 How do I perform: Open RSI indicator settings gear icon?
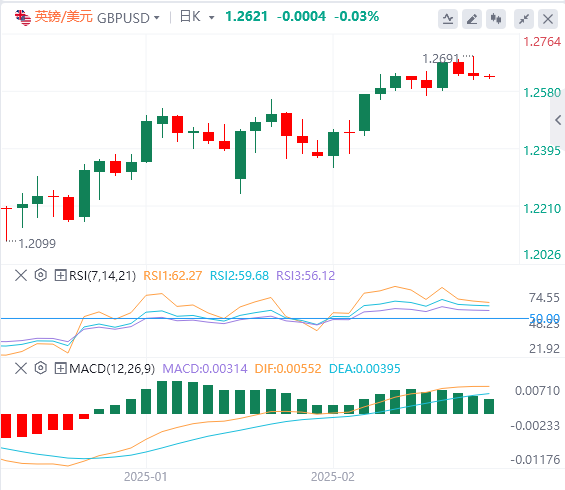click(x=41, y=275)
